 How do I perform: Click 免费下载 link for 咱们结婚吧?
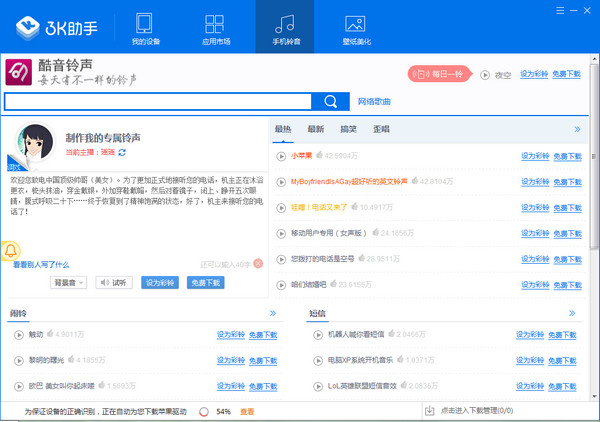[x=566, y=284]
